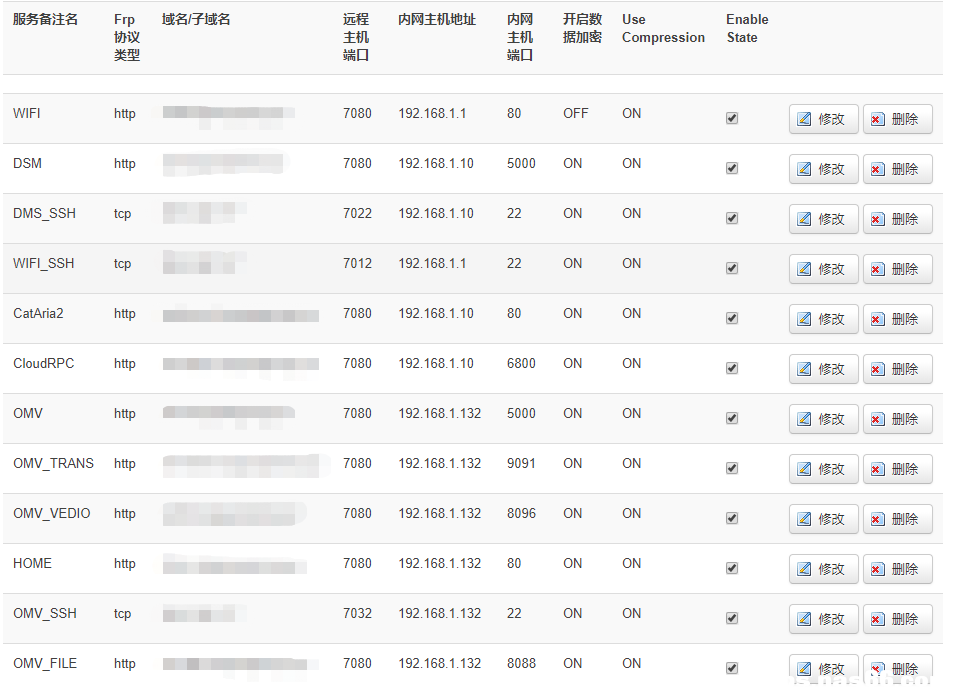Click the edit icon on the OMV_VEDIO row
This screenshot has width=956, height=693.
tap(807, 518)
